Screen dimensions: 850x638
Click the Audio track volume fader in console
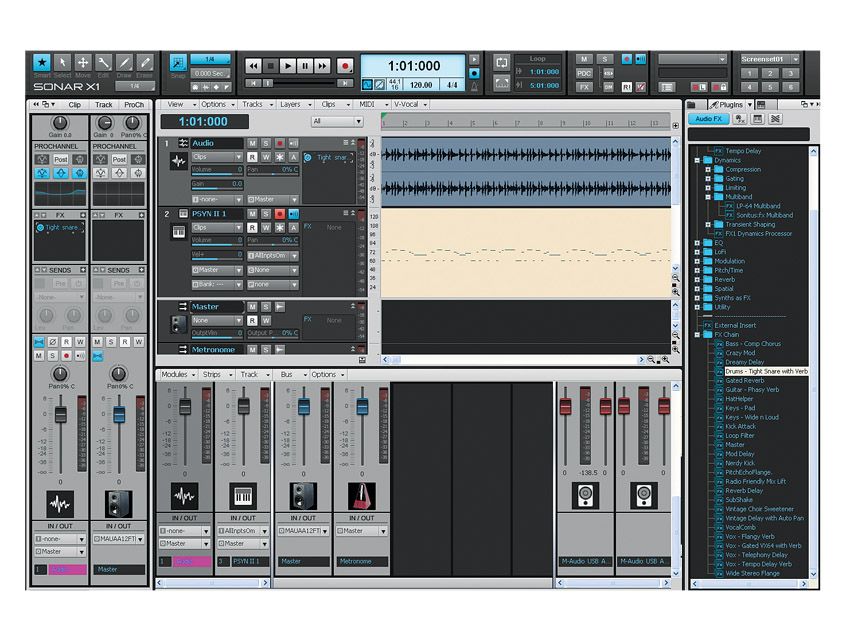(184, 406)
